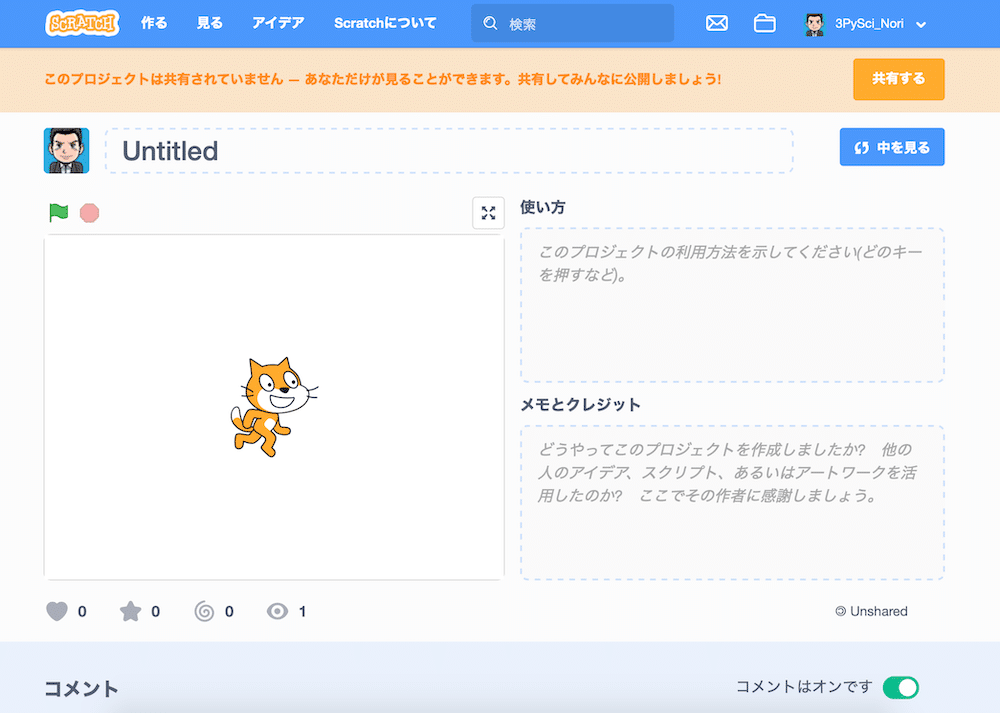The height and width of the screenshot is (713, 1000).
Task: Click the メモとクレジット heading
Action: [580, 404]
